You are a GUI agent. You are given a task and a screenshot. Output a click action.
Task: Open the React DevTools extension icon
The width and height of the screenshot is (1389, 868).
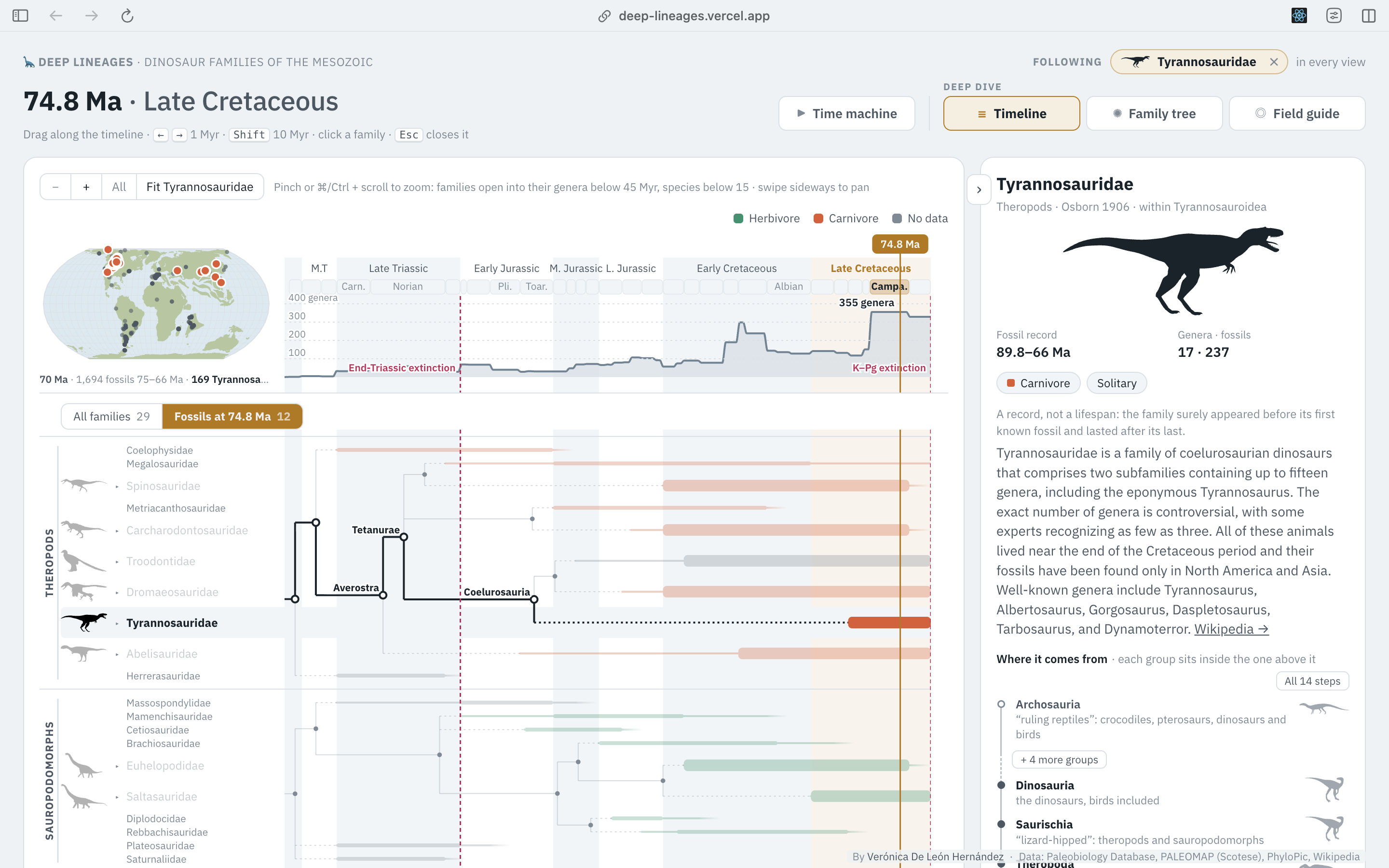[1299, 15]
